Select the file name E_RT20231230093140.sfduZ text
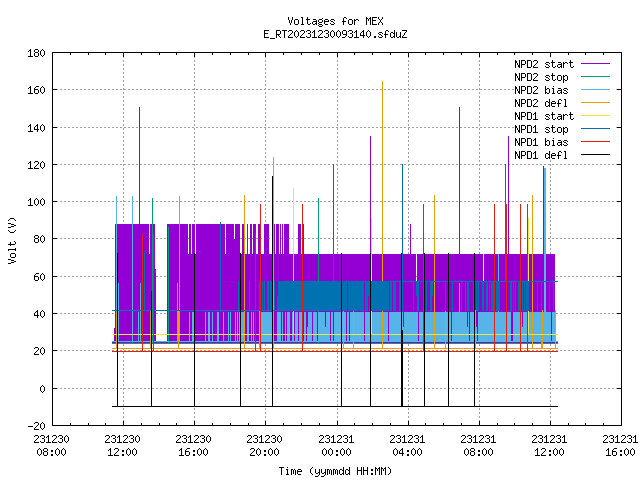Image resolution: width=640 pixels, height=480 pixels. (335, 34)
